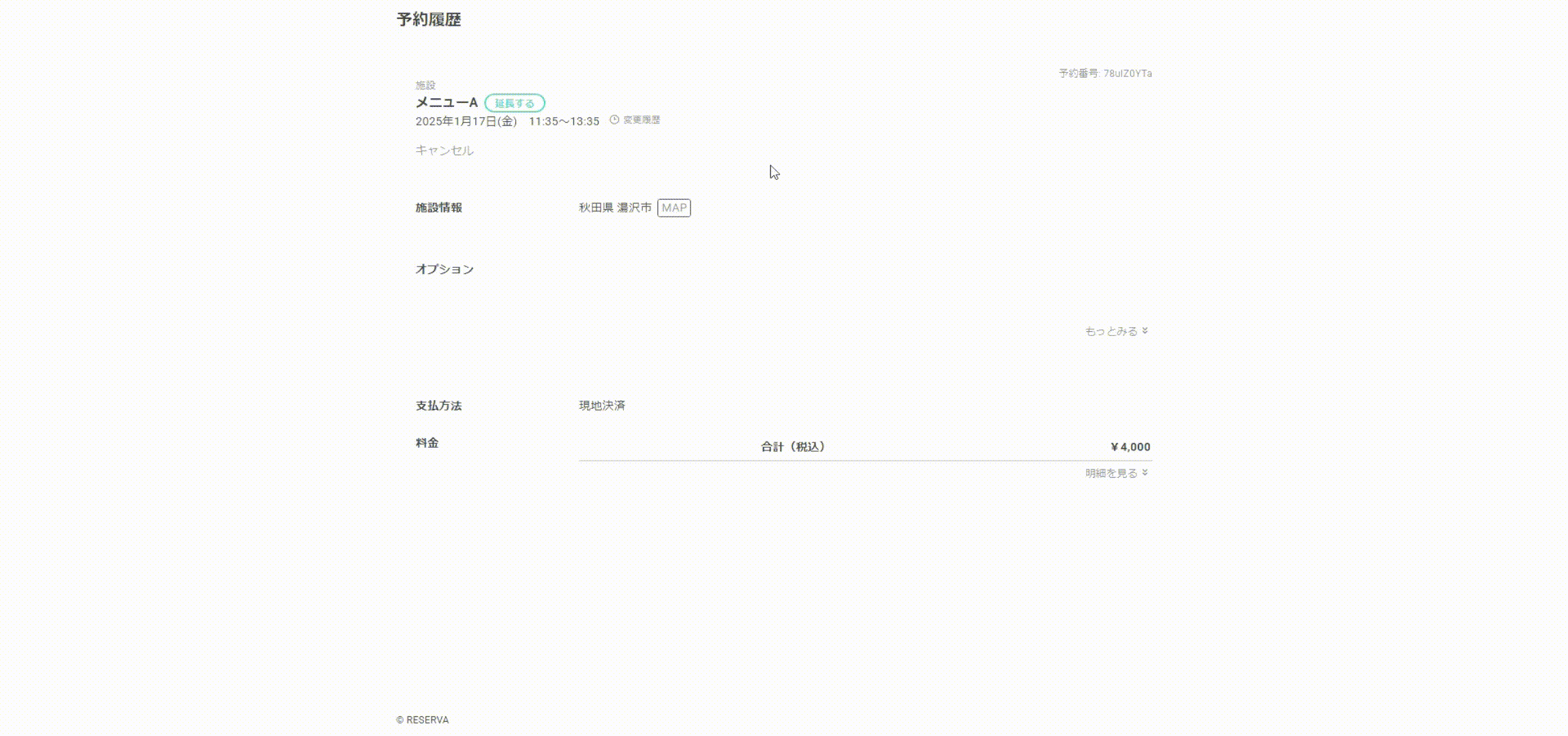Click the 秋田県 湯沢市 address text
The image size is (1568, 736).
coord(616,208)
